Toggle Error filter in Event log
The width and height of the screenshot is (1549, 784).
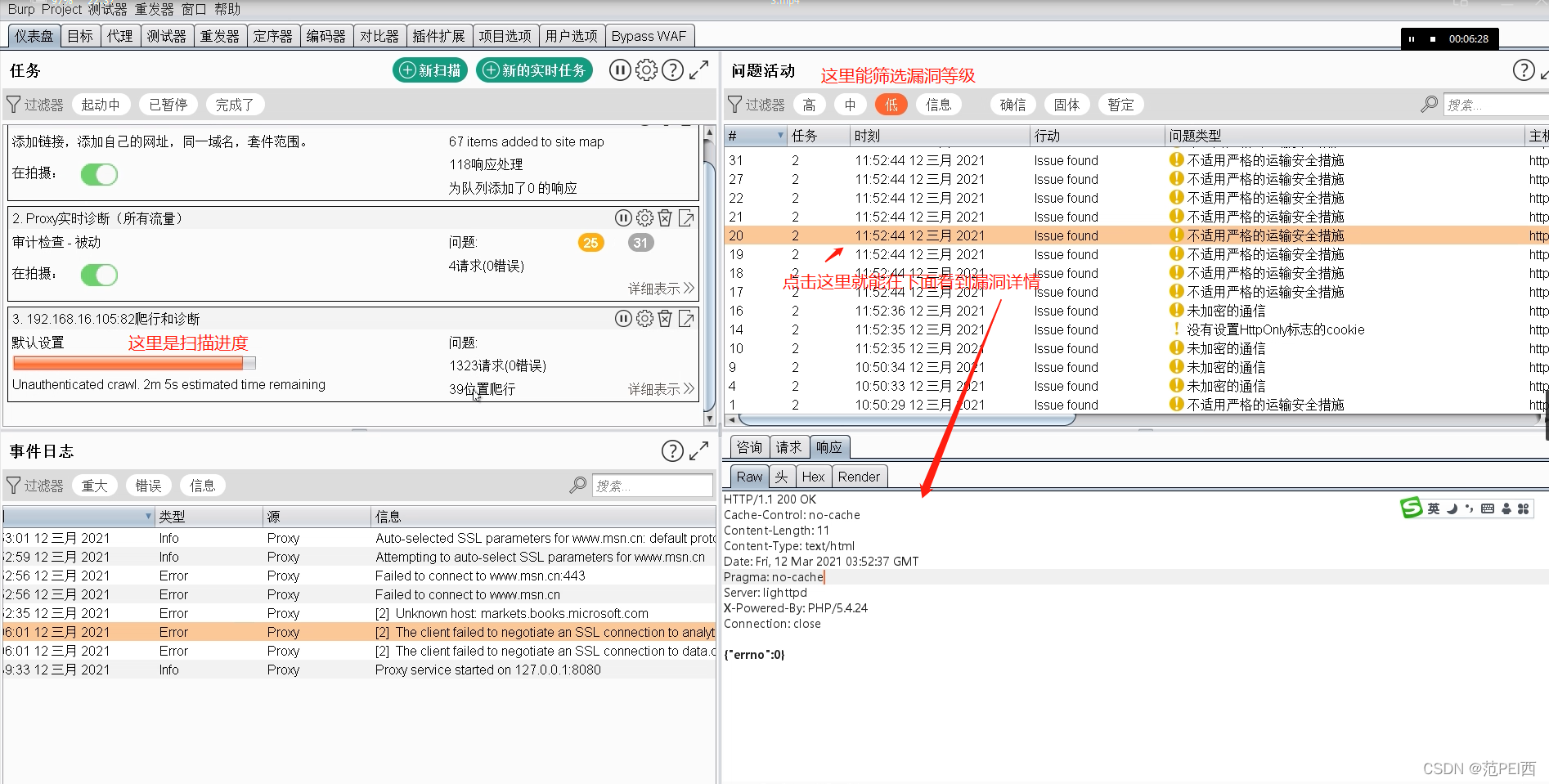pos(149,486)
